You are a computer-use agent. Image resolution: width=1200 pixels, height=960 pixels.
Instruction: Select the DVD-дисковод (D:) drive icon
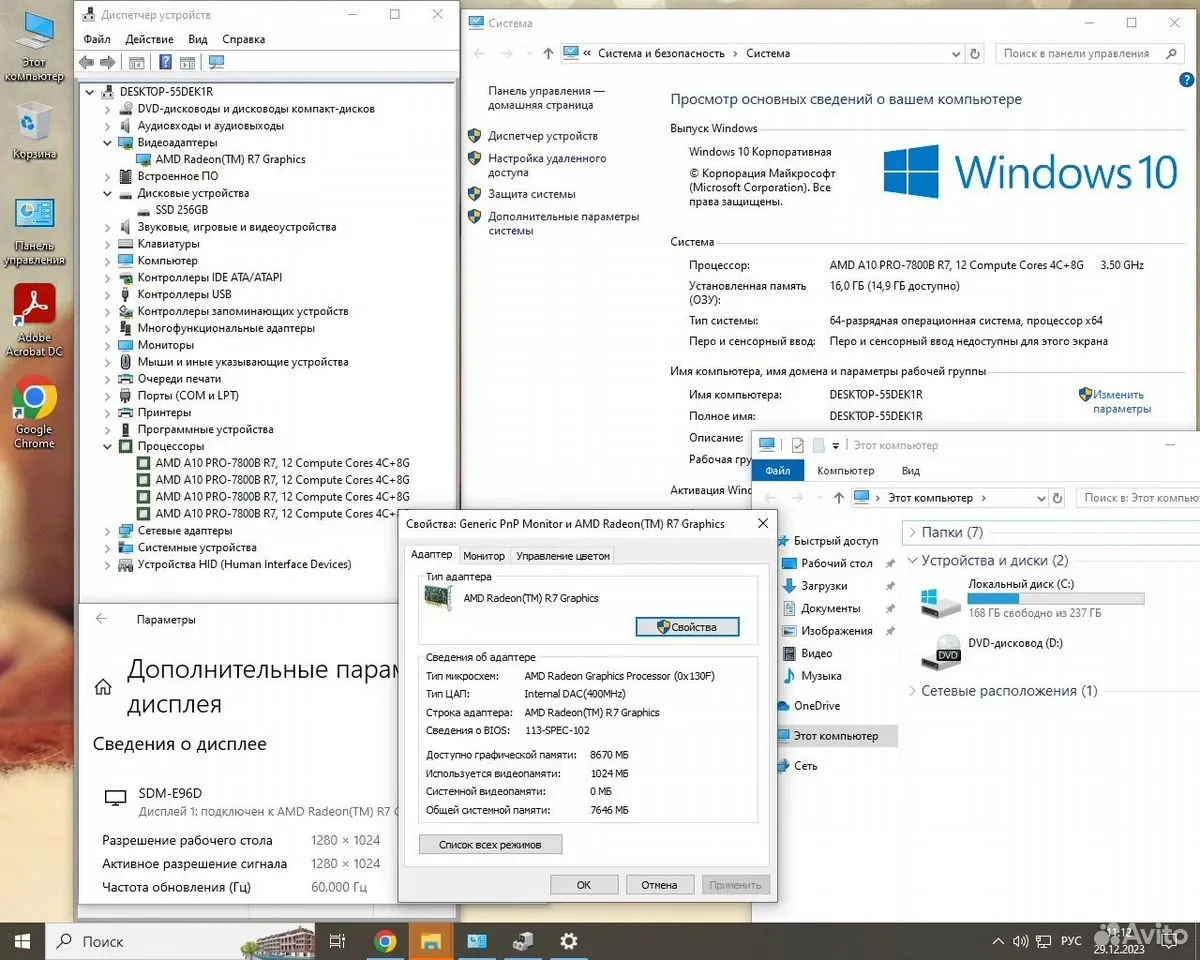(940, 652)
